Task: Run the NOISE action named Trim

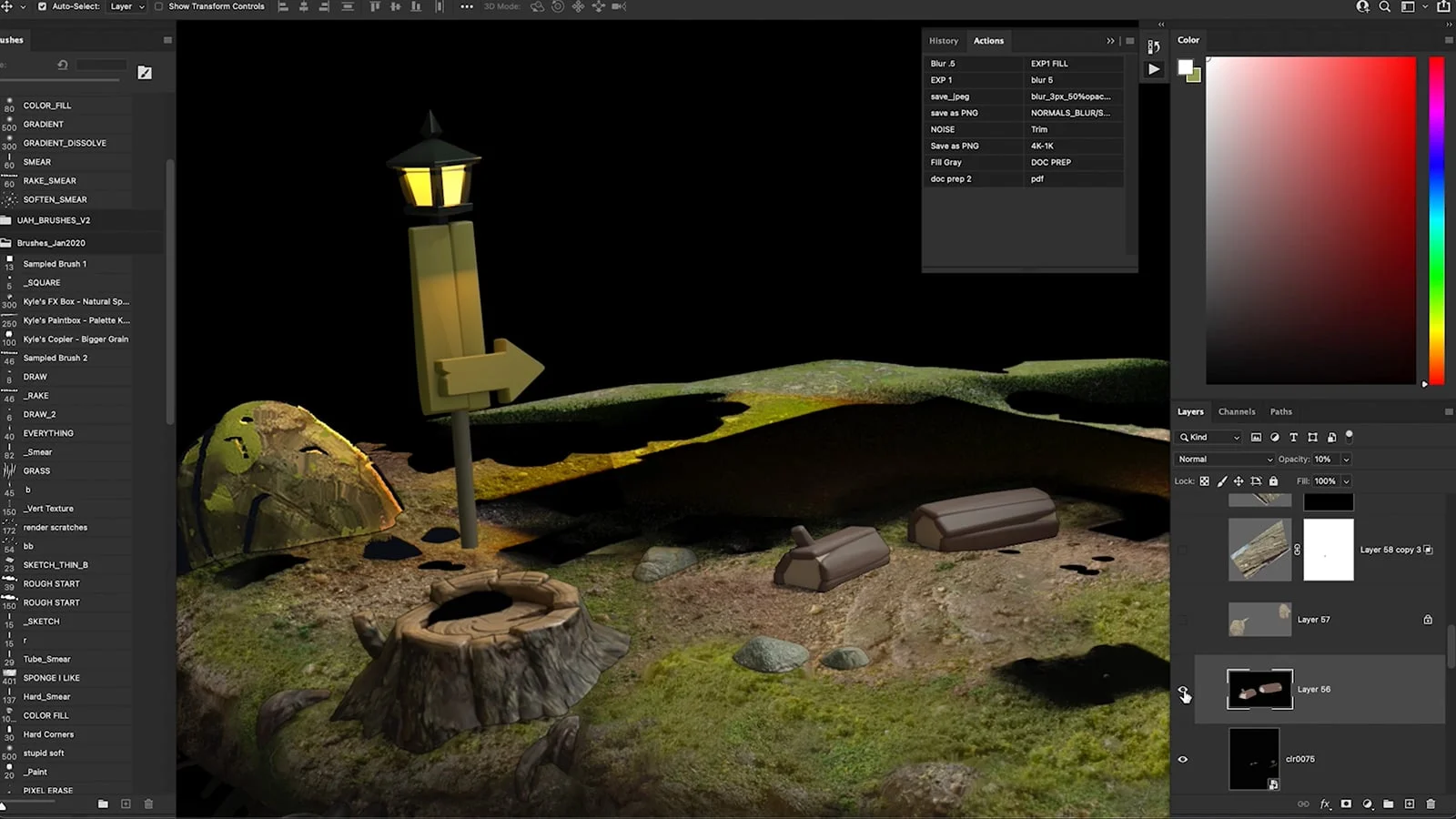Action: [x=1042, y=129]
